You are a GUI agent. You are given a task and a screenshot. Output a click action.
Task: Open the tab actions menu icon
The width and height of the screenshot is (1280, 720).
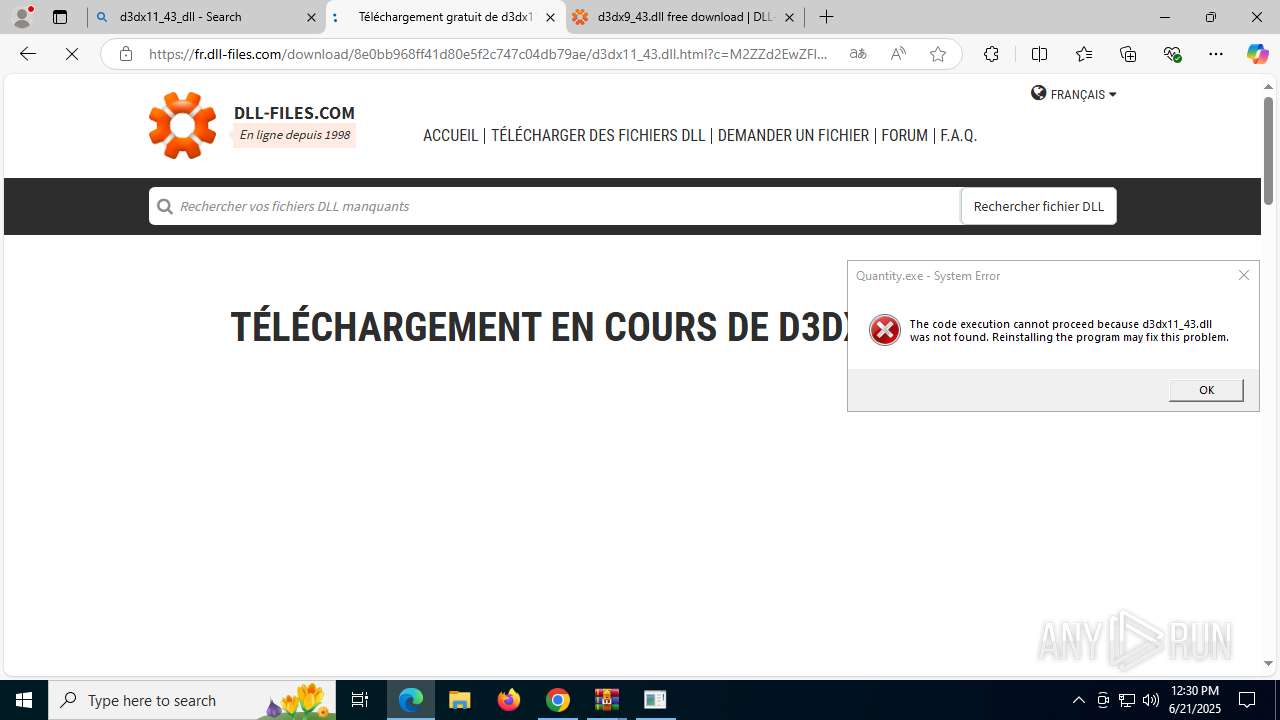pos(60,17)
